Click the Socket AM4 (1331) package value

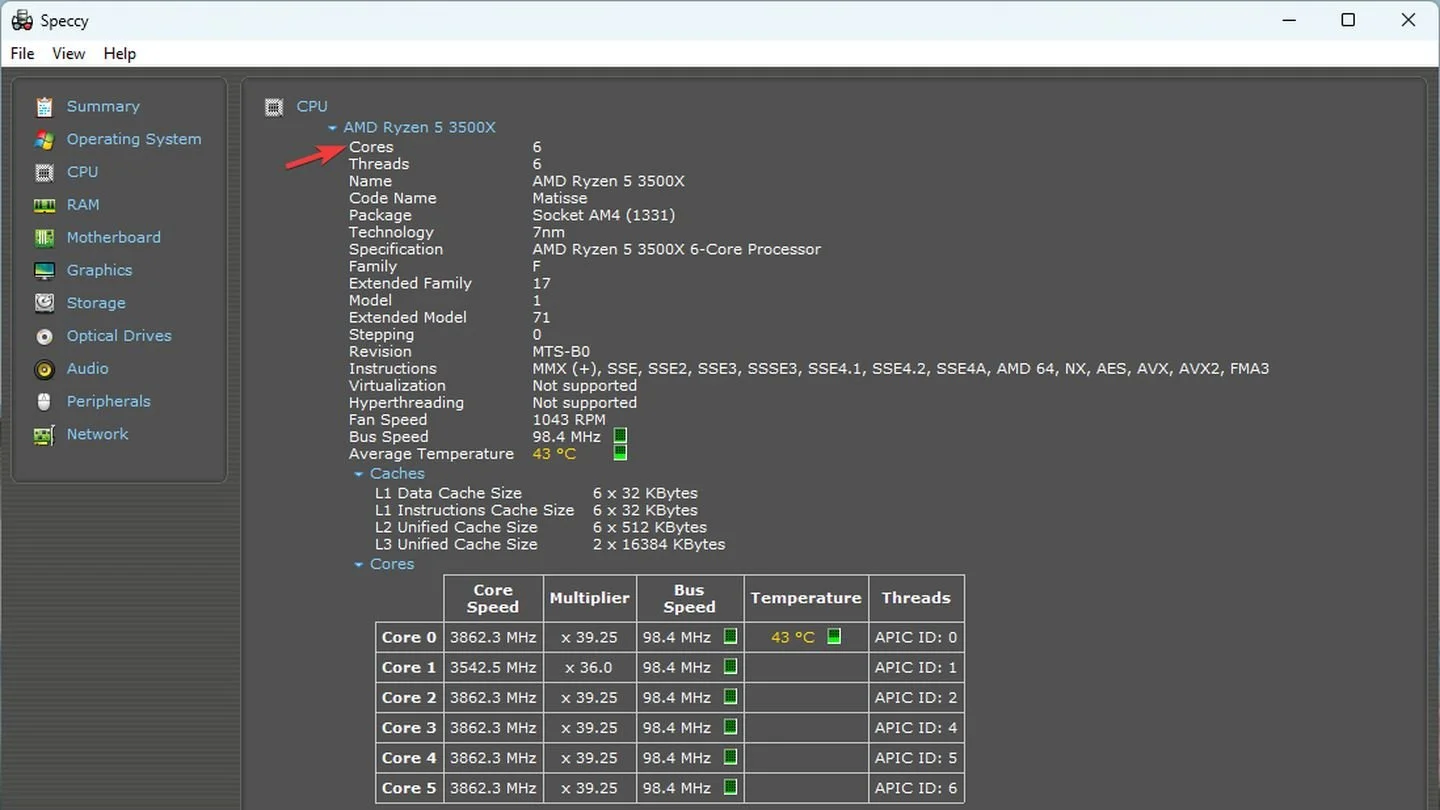click(603, 215)
